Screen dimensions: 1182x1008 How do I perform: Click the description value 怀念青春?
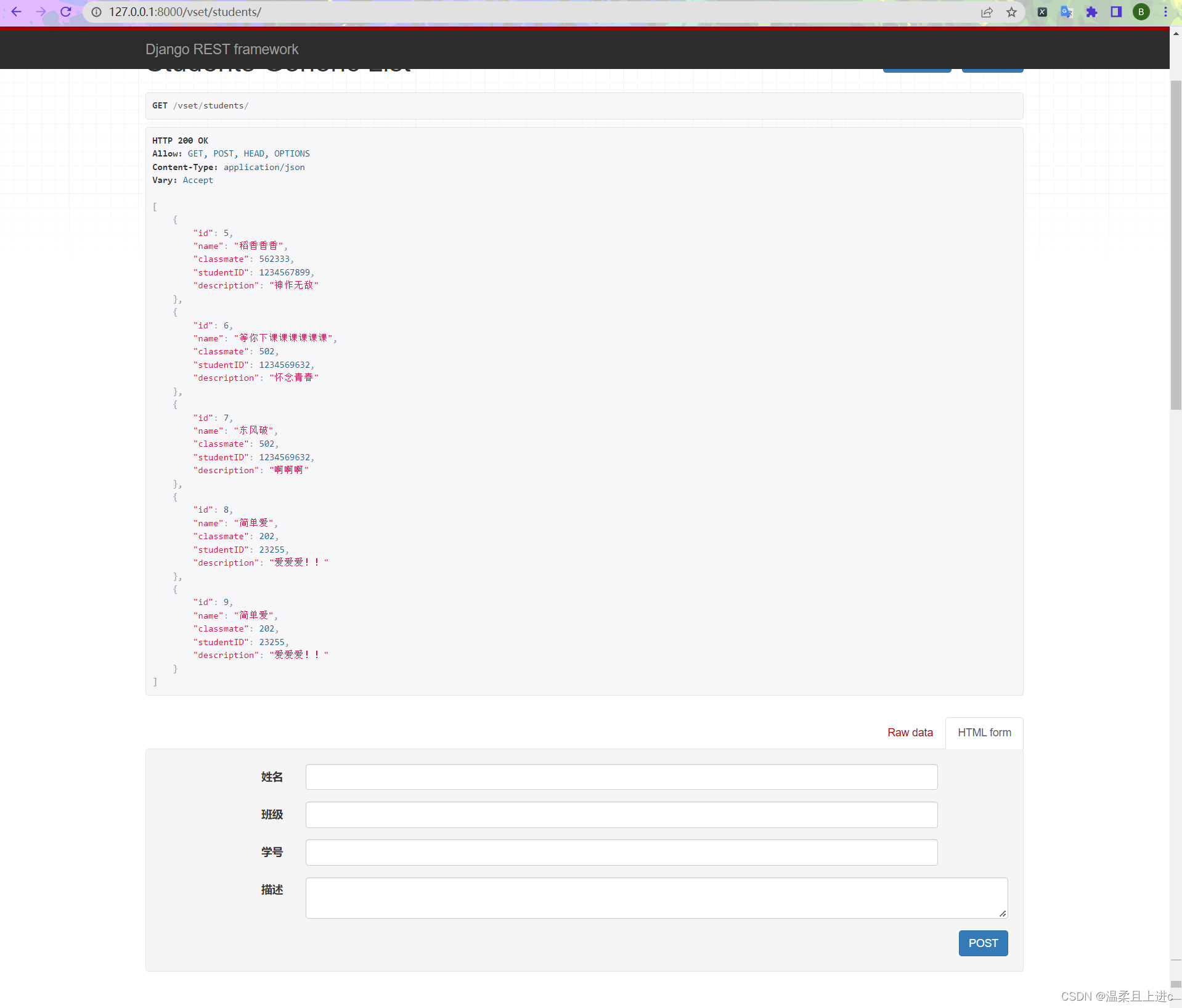[294, 378]
